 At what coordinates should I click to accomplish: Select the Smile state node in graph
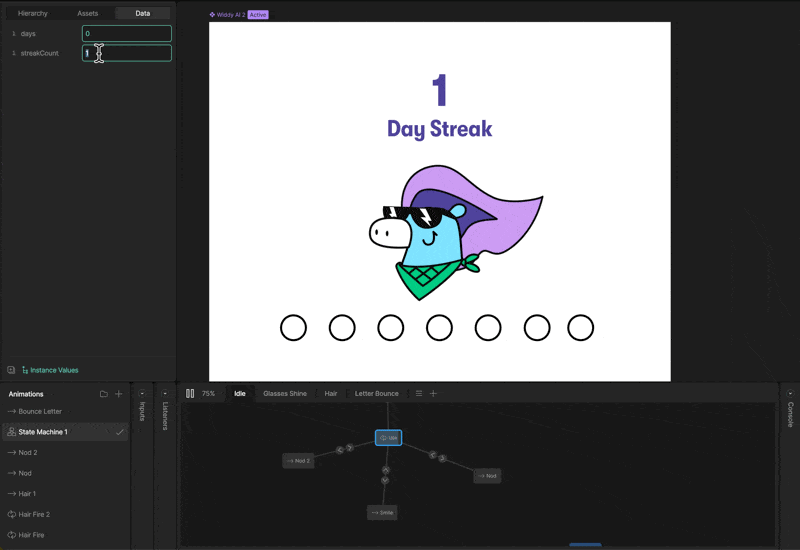[x=382, y=512]
